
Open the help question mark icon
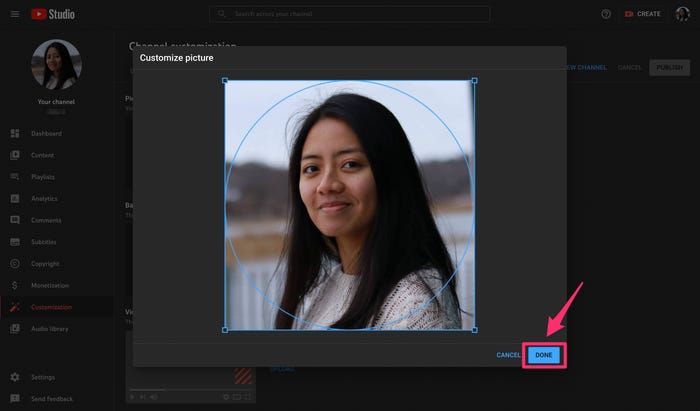(x=606, y=14)
